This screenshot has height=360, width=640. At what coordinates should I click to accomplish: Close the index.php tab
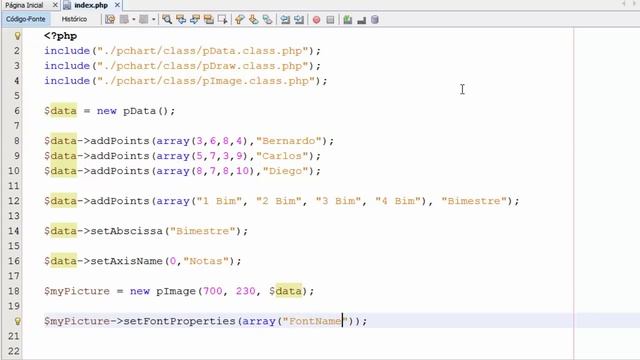(117, 5)
